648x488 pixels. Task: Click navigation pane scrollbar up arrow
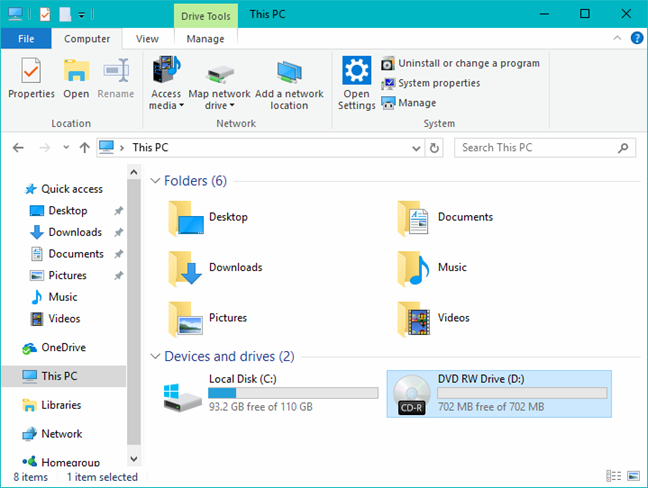tap(133, 172)
